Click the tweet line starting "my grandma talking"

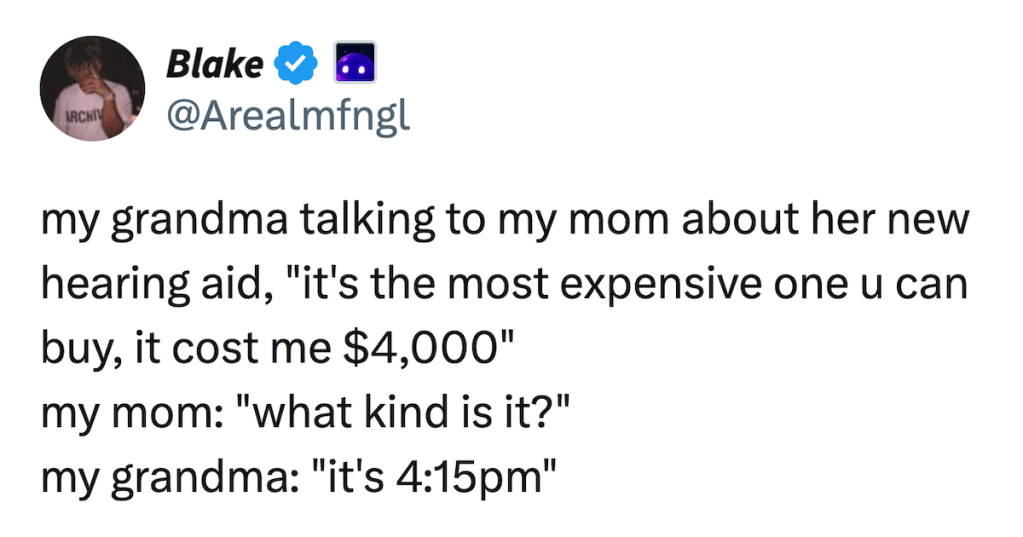click(x=504, y=221)
